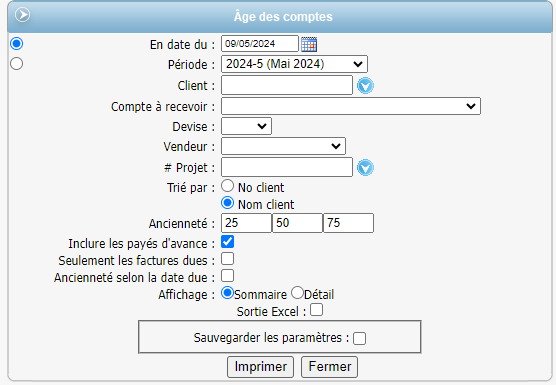Click the 'Âge des comptes' title text

283,17
